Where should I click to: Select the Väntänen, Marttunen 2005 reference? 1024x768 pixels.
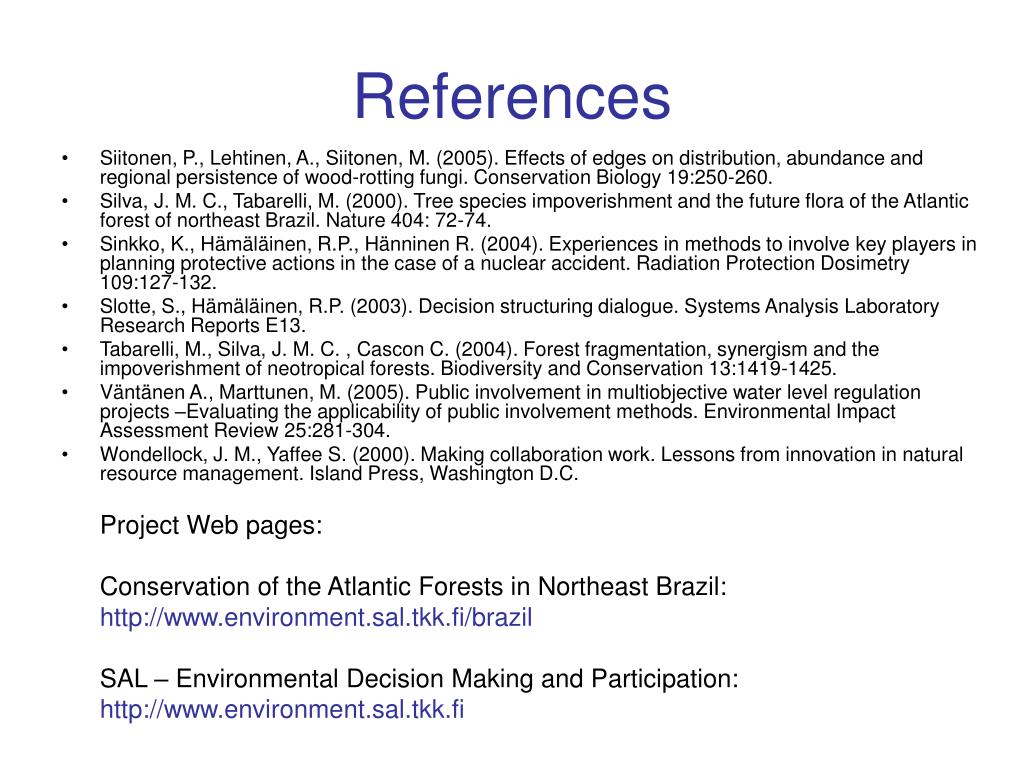coord(510,411)
